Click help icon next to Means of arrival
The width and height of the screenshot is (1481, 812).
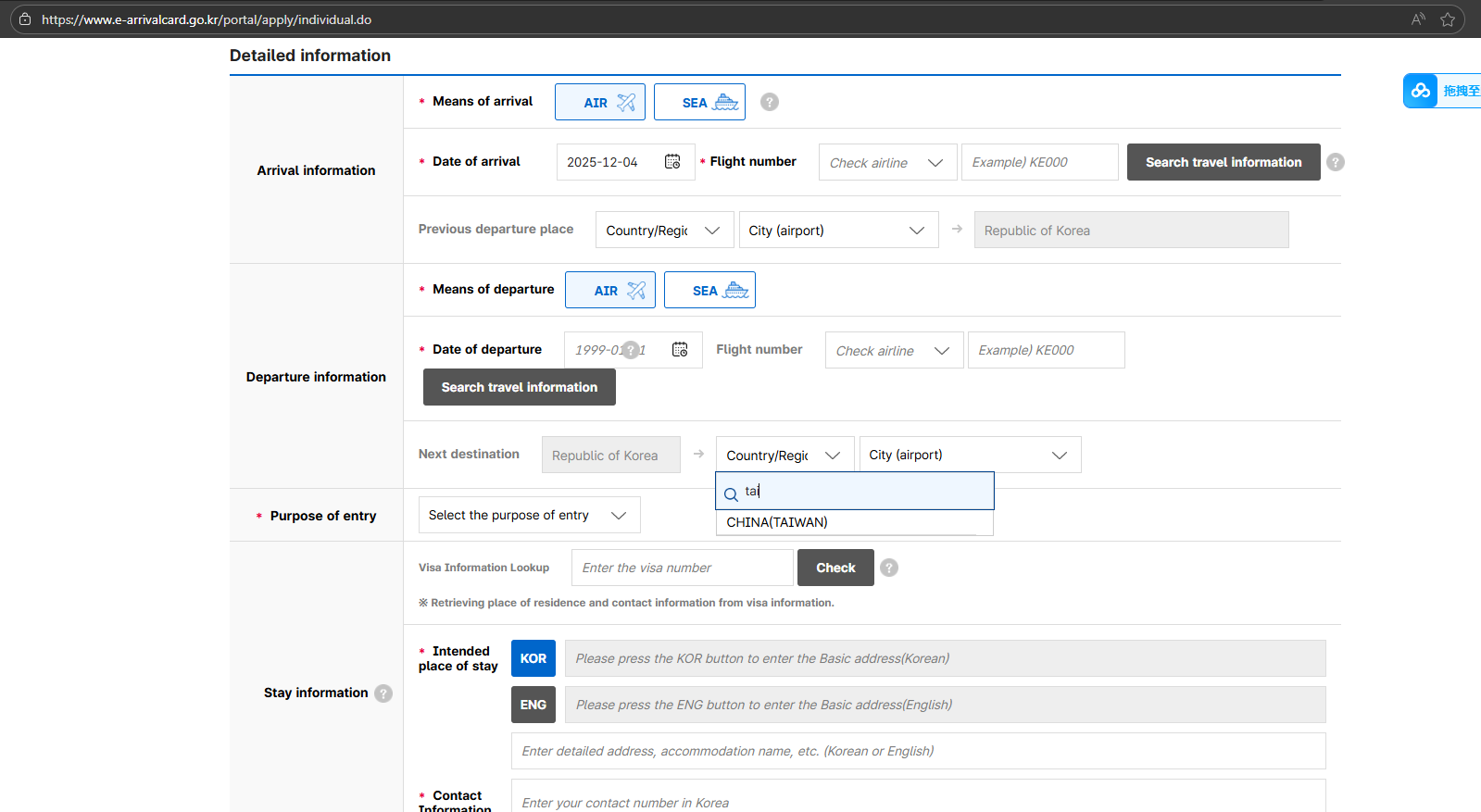pos(770,102)
